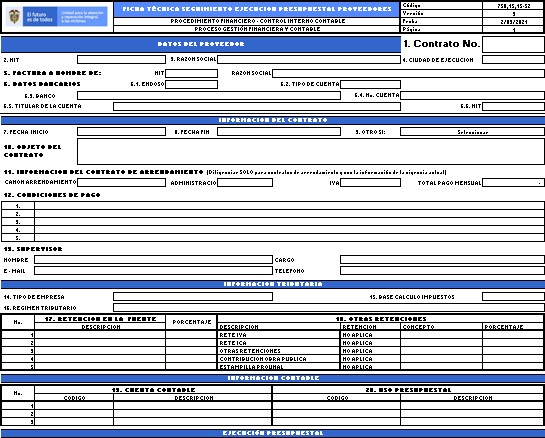545x438 pixels.
Task: Click the Colombian government logo in header
Action: point(57,16)
